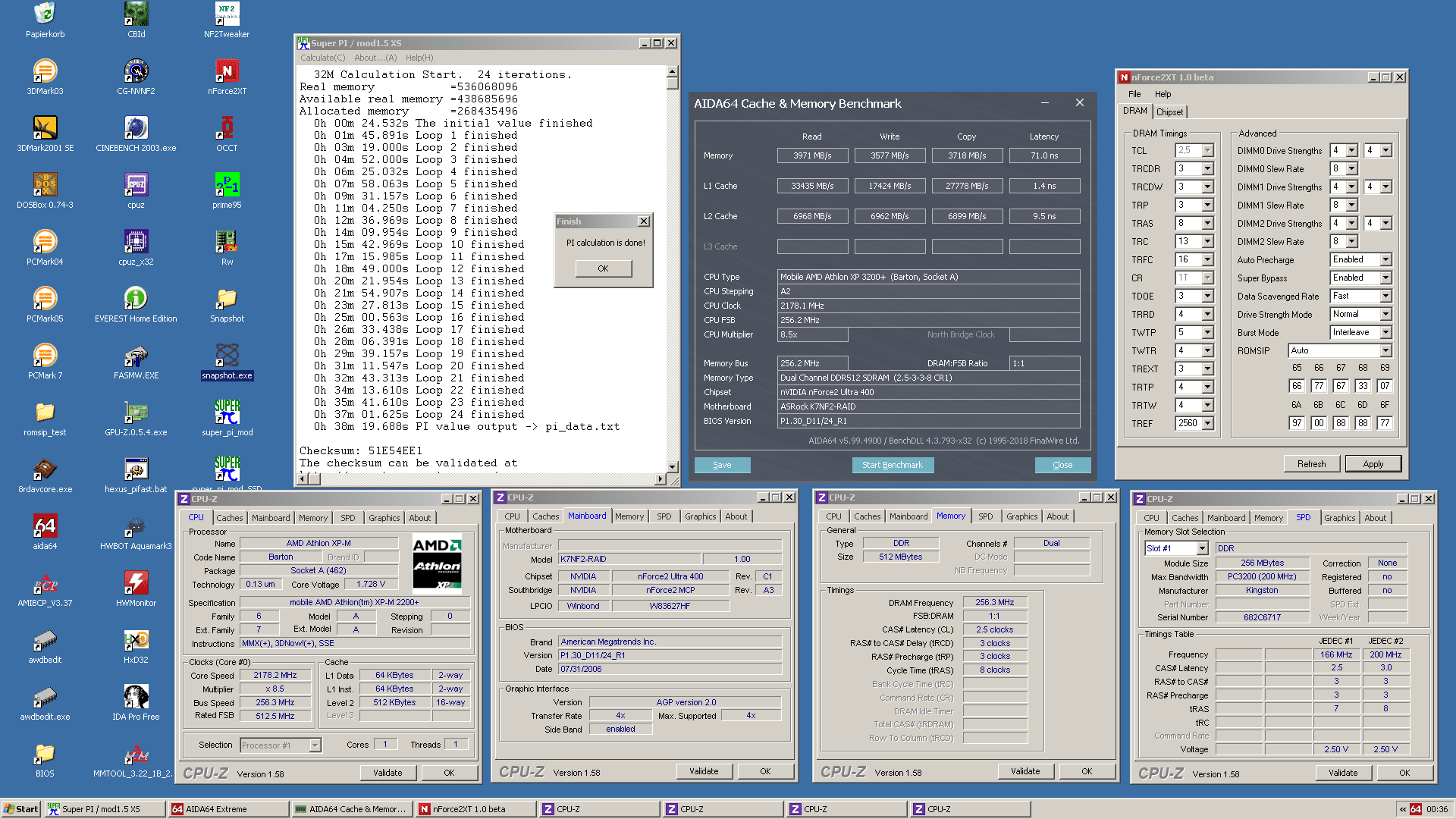Click the ROMSIP 65 value field
The width and height of the screenshot is (1456, 819).
[x=1297, y=386]
